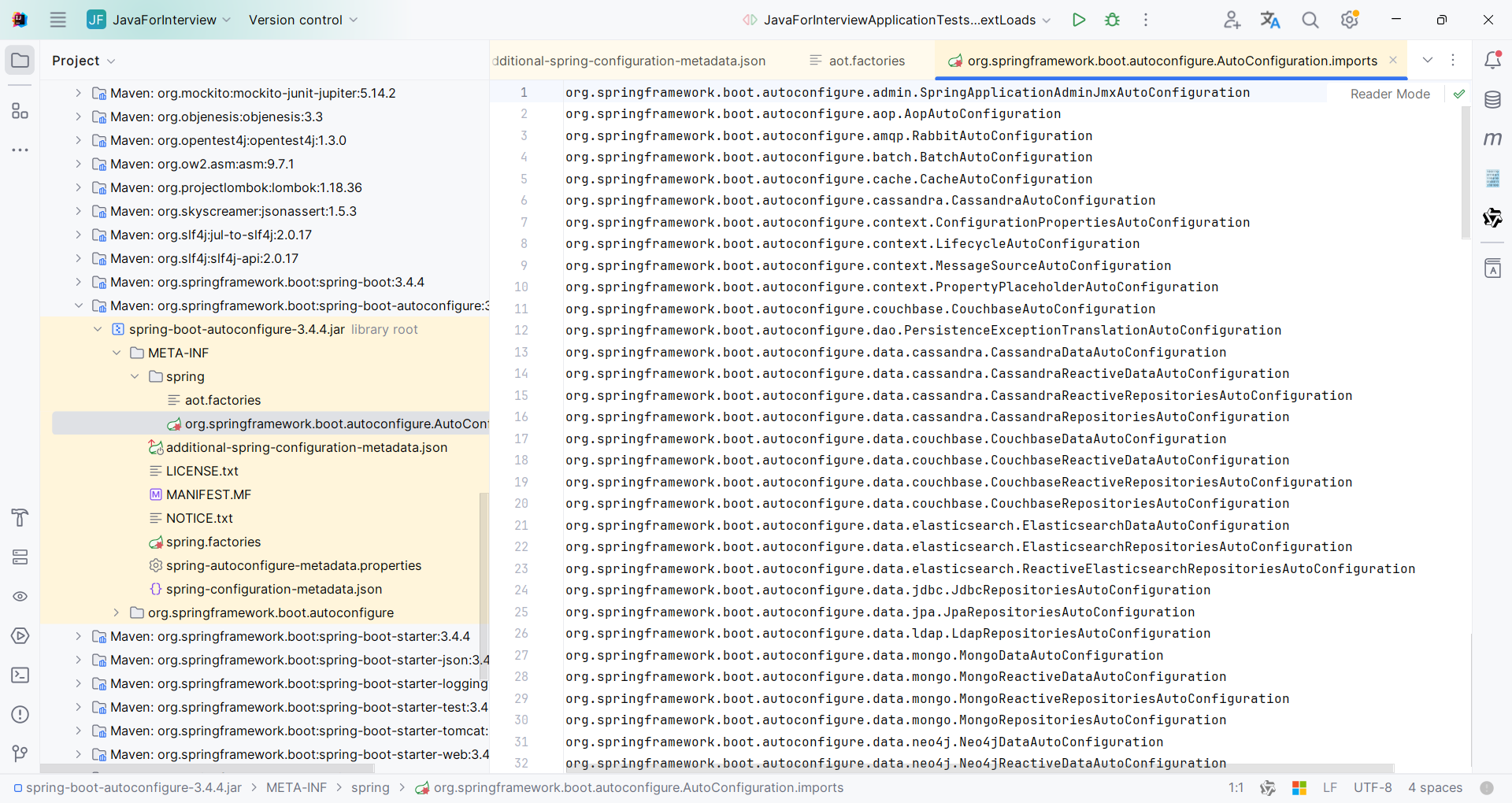Click project tree vertical scrollbar
Image resolution: width=1512 pixels, height=803 pixels.
(484, 587)
